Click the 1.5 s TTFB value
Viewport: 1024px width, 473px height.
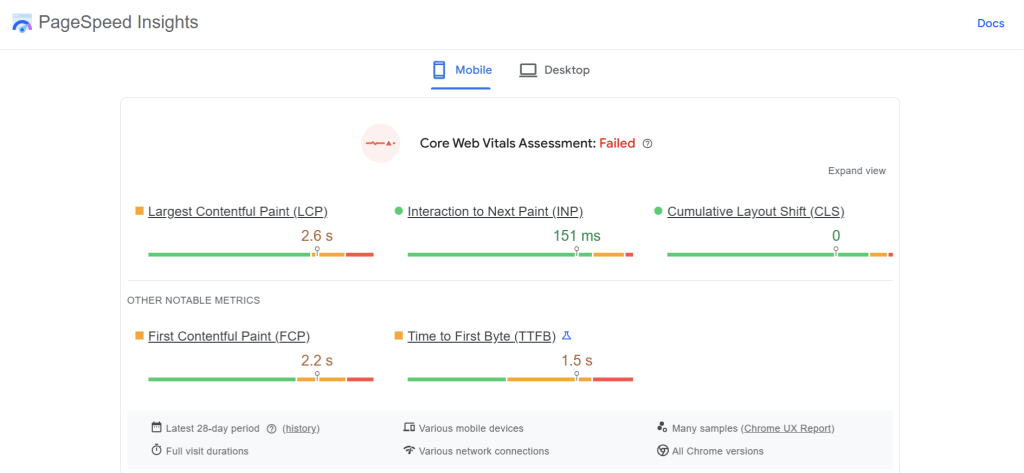coord(577,360)
